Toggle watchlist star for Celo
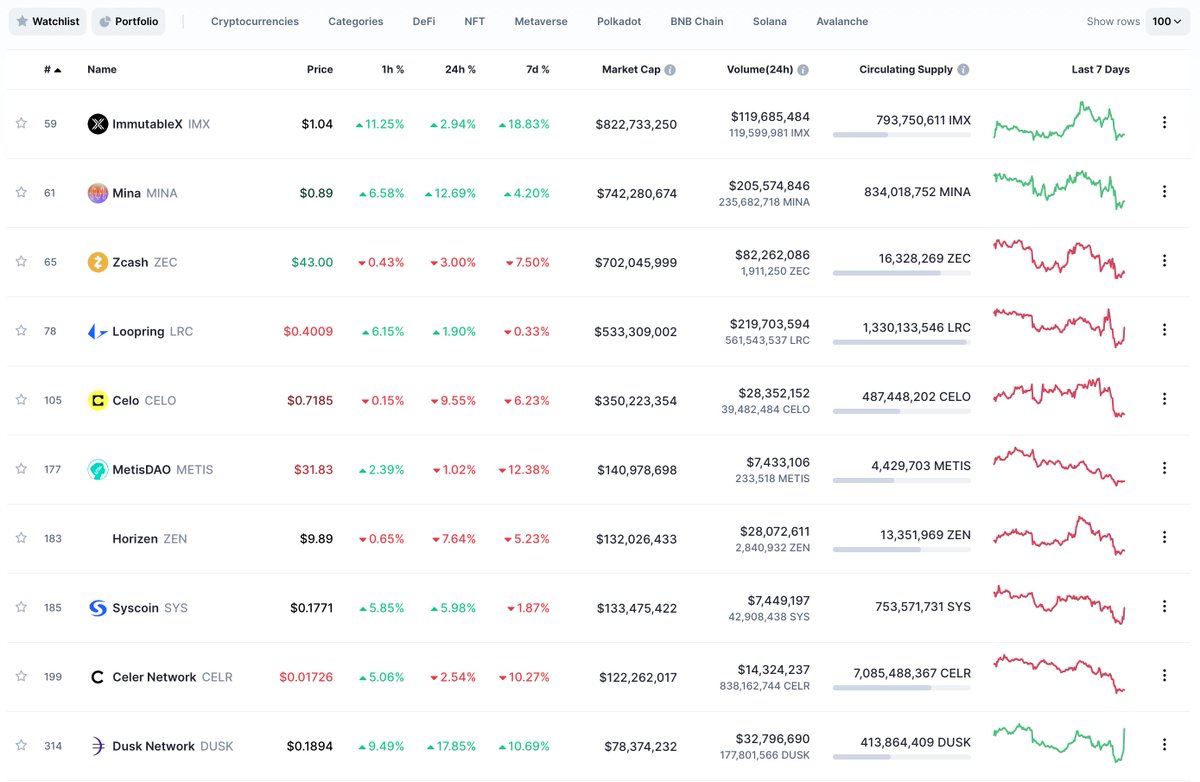This screenshot has height=782, width=1200. click(x=21, y=399)
